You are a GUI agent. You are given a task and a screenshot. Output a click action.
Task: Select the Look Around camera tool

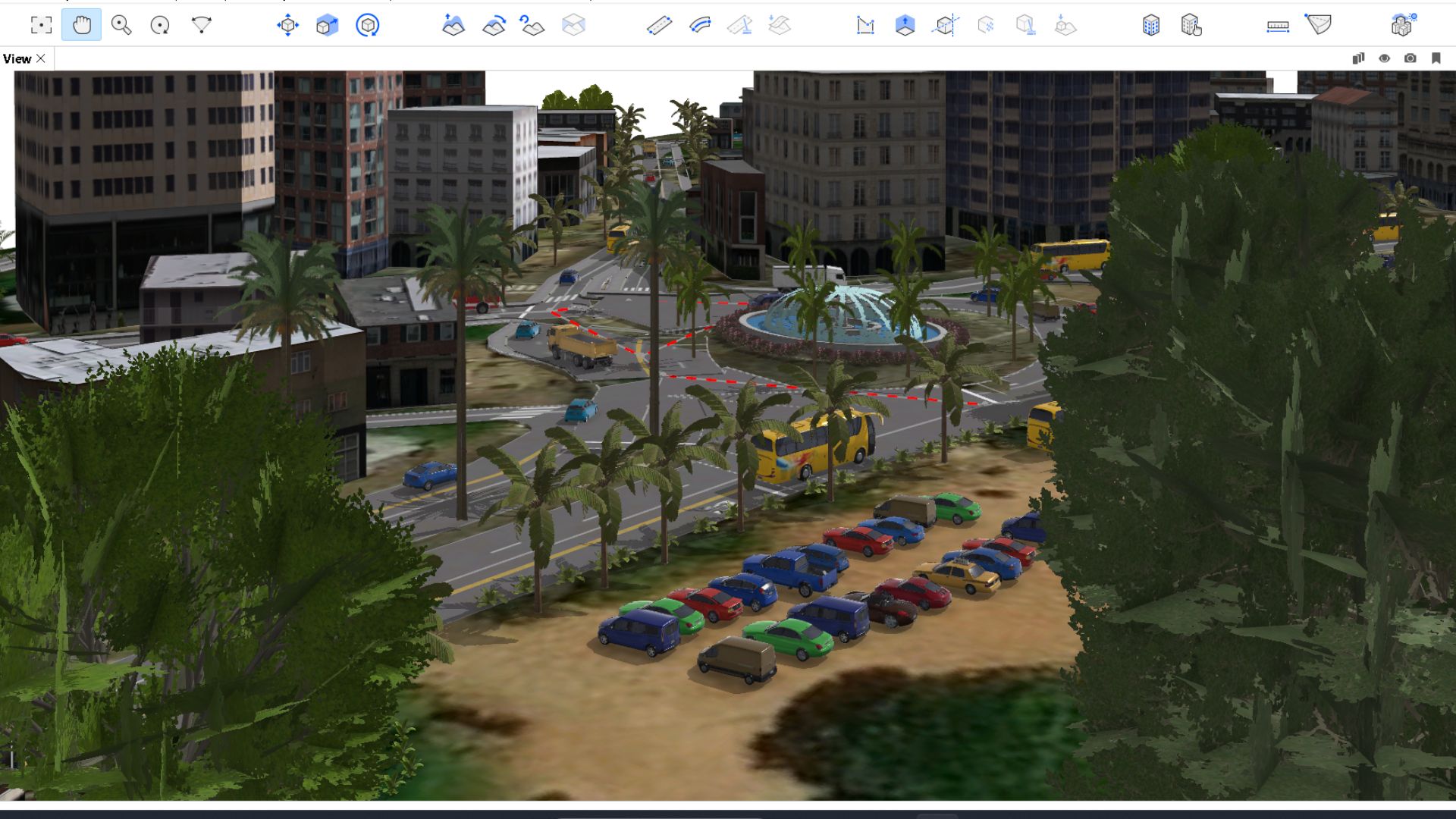pyautogui.click(x=201, y=25)
